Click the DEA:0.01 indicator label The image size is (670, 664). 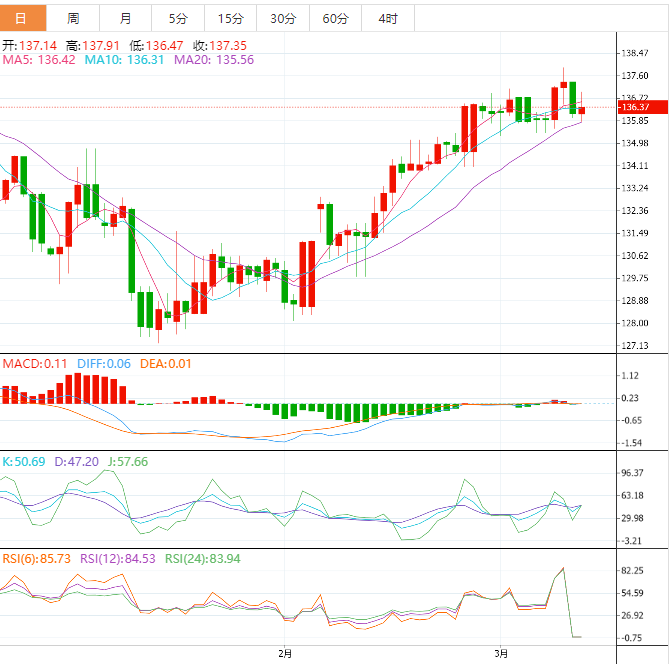(166, 364)
